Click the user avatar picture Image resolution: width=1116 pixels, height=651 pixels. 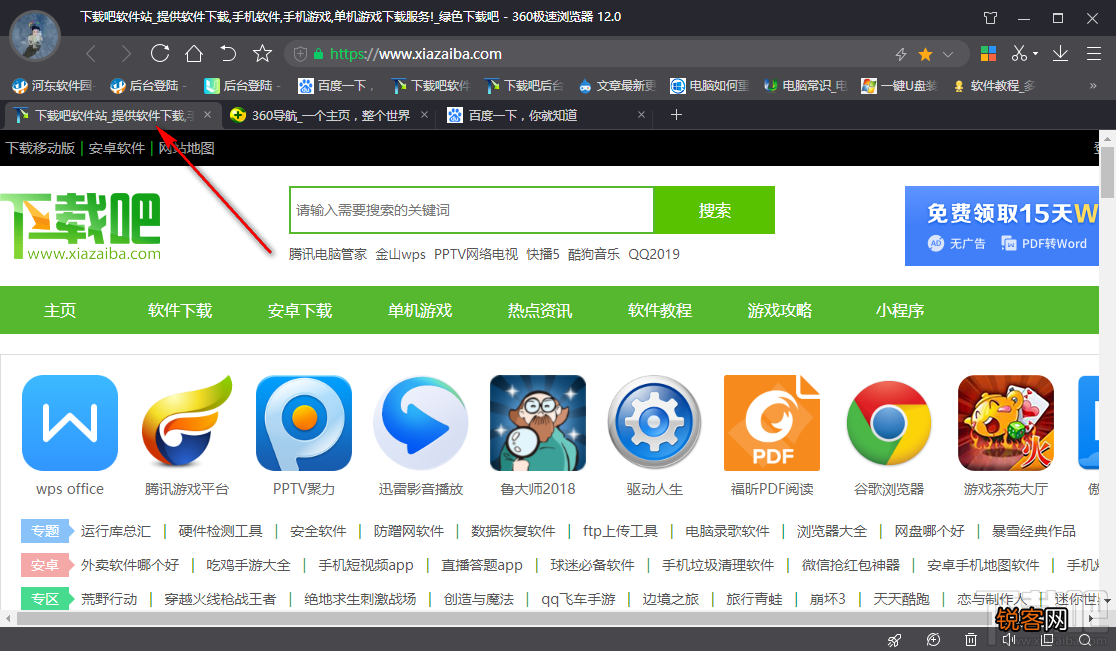(35, 36)
